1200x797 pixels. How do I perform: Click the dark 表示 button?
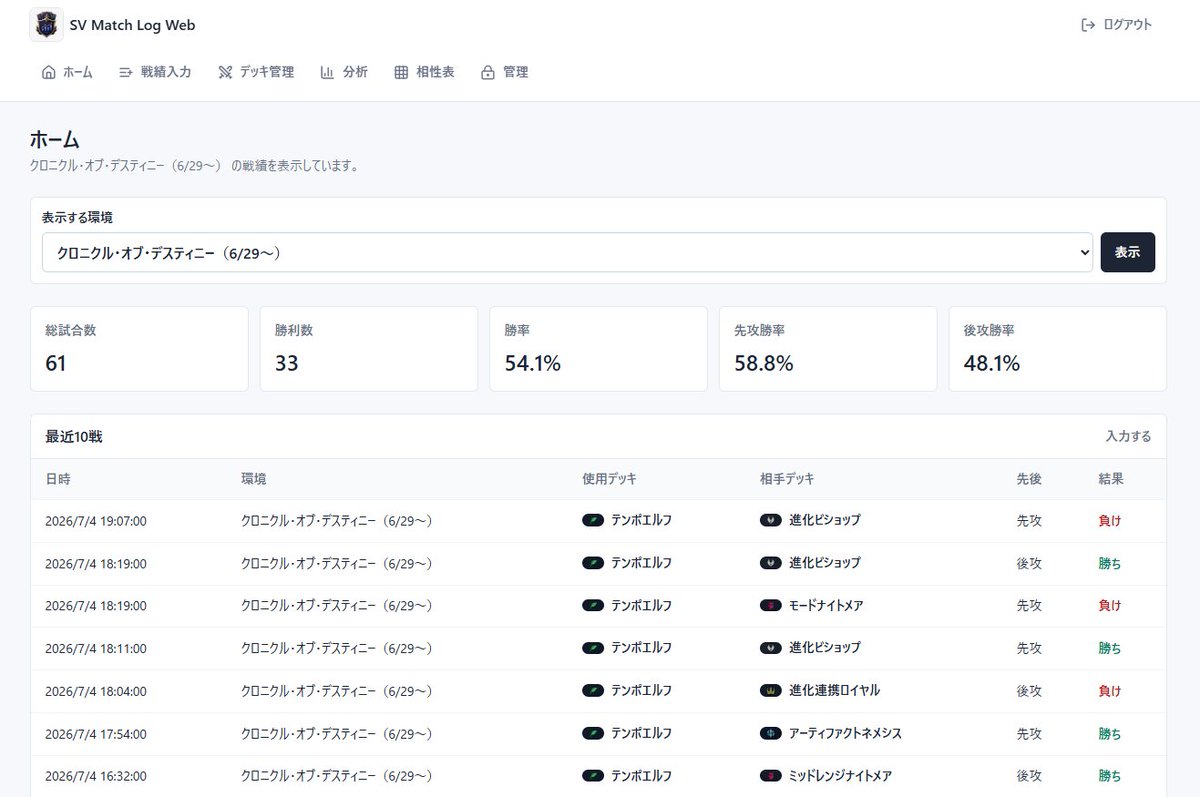pyautogui.click(x=1128, y=253)
